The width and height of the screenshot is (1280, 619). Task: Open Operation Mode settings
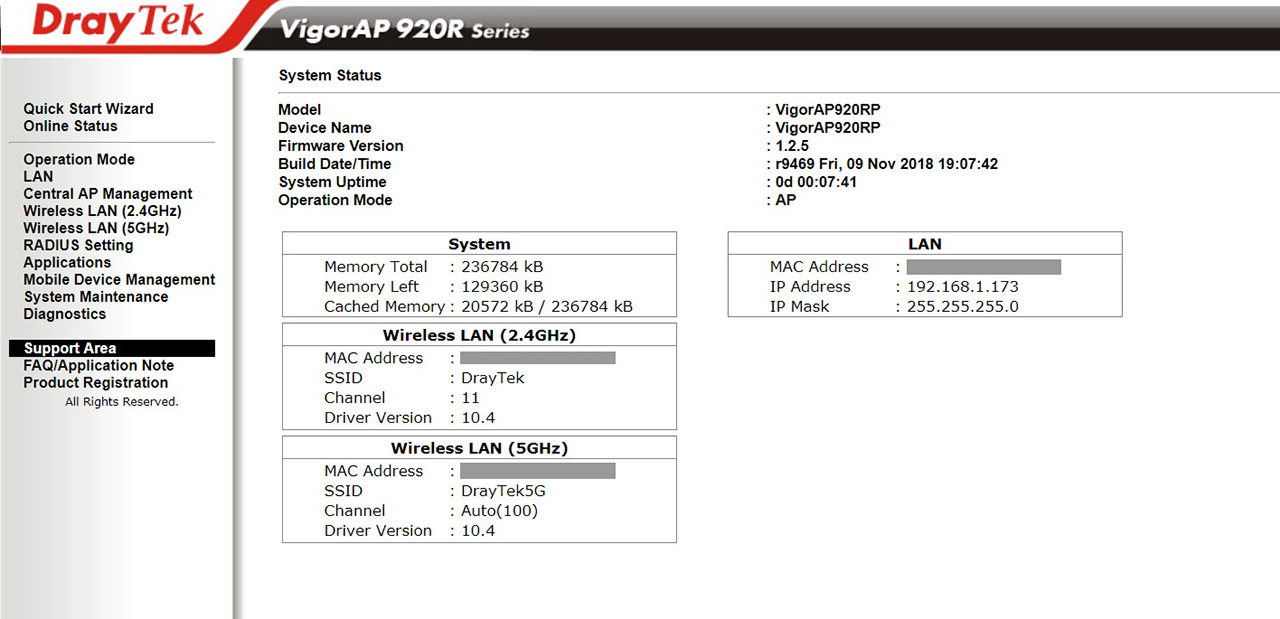coord(79,160)
